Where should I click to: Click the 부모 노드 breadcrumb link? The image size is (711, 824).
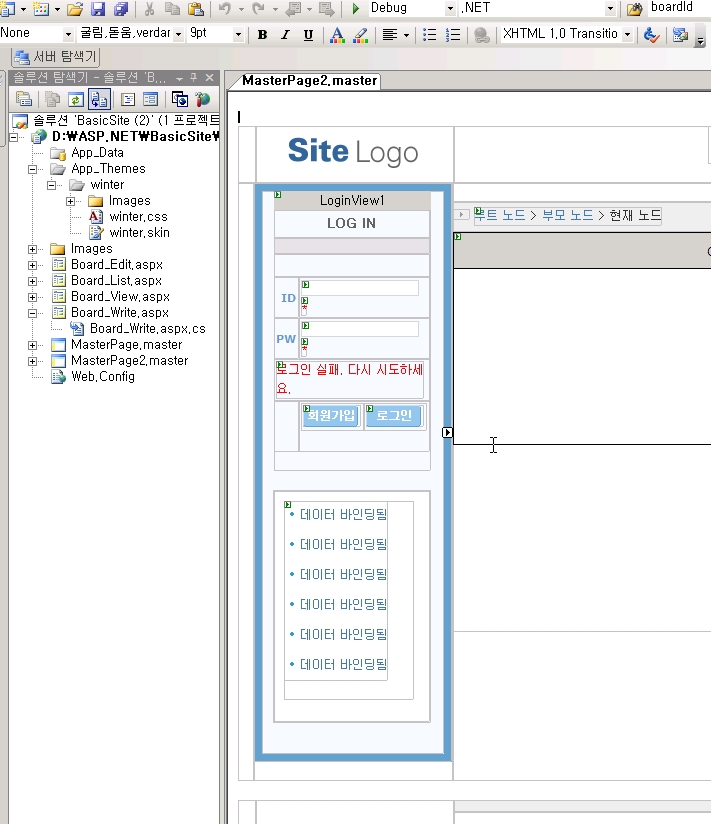point(568,215)
